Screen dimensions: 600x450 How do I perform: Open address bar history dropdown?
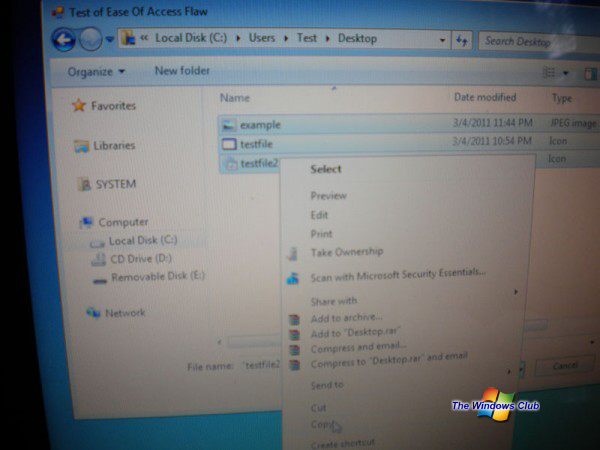tap(442, 40)
